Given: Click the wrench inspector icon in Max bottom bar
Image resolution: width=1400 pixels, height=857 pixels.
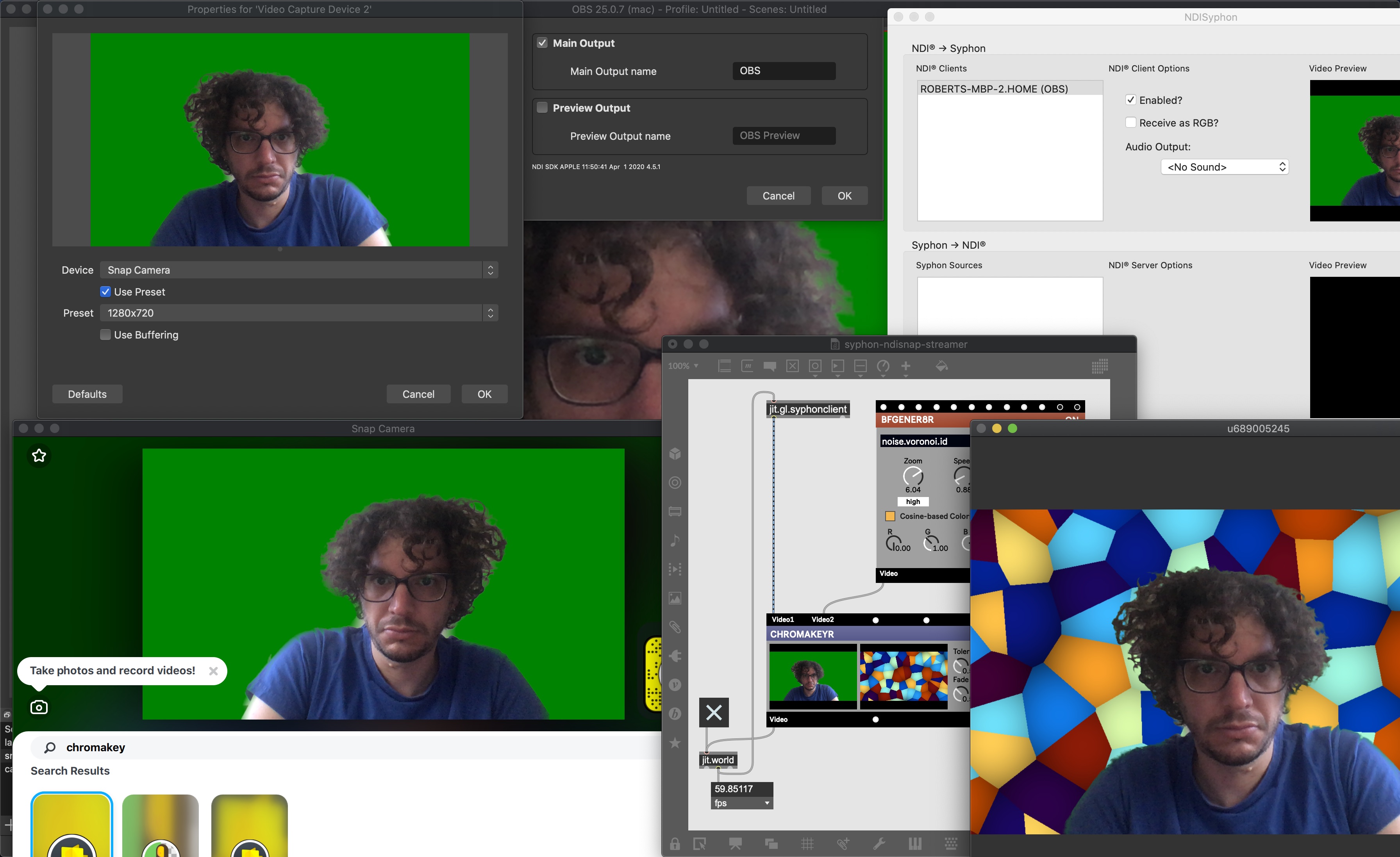Looking at the screenshot, I should point(879,843).
